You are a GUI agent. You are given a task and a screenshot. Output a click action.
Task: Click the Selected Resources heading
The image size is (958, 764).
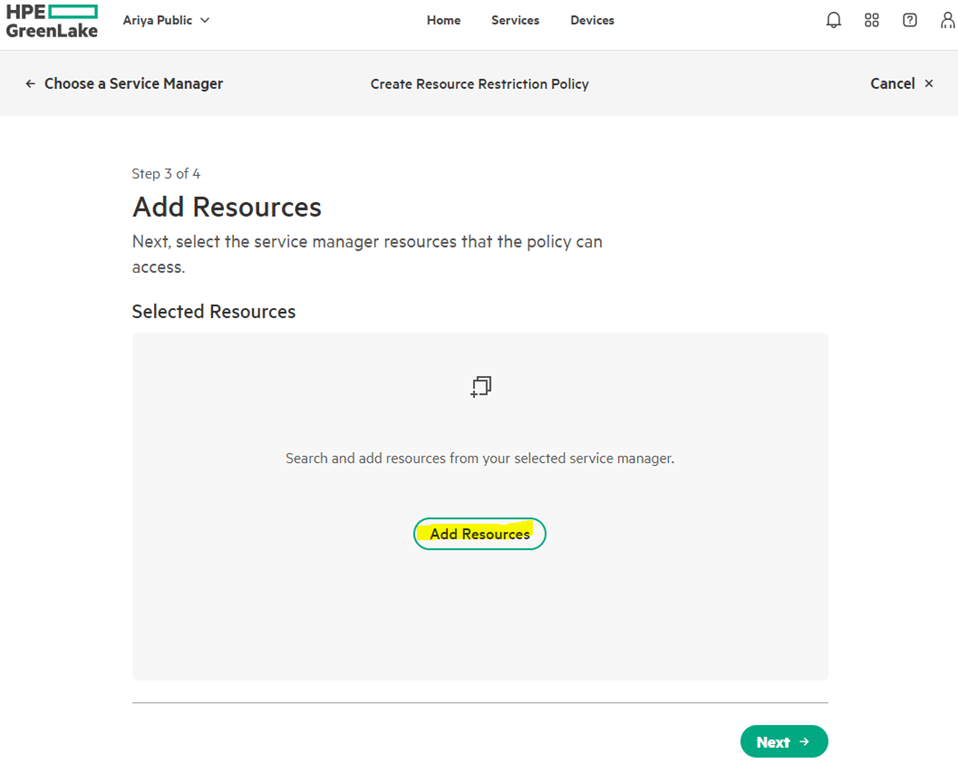pos(214,312)
